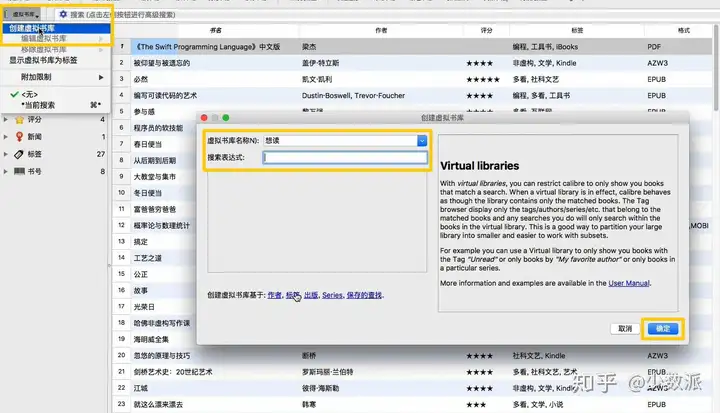Choose 当前搜索 menu entry
Image resolution: width=720 pixels, height=413 pixels.
(56, 105)
